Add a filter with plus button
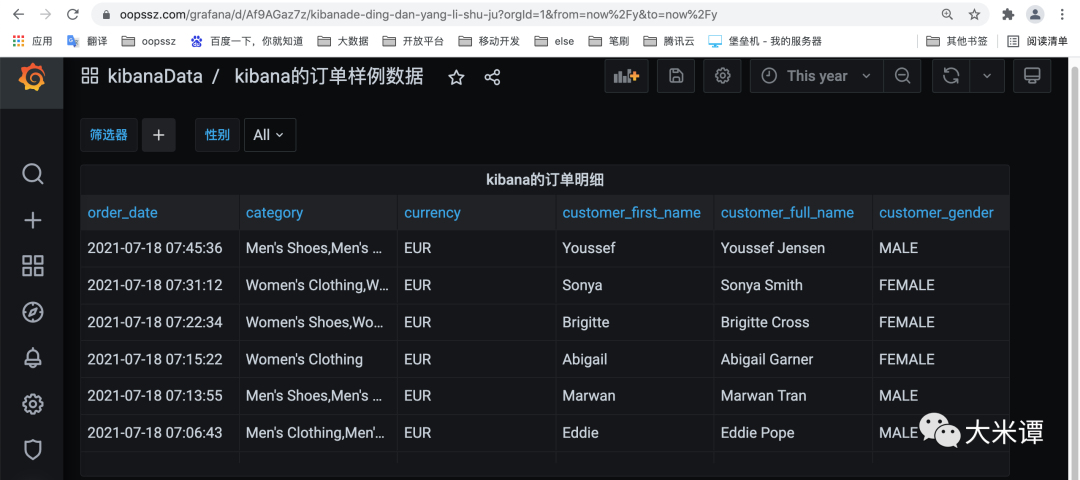The width and height of the screenshot is (1080, 480). [158, 135]
